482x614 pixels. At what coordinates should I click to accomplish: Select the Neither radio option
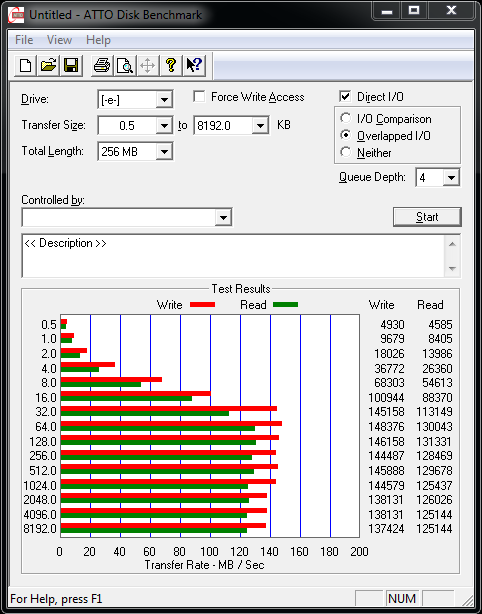(345, 152)
